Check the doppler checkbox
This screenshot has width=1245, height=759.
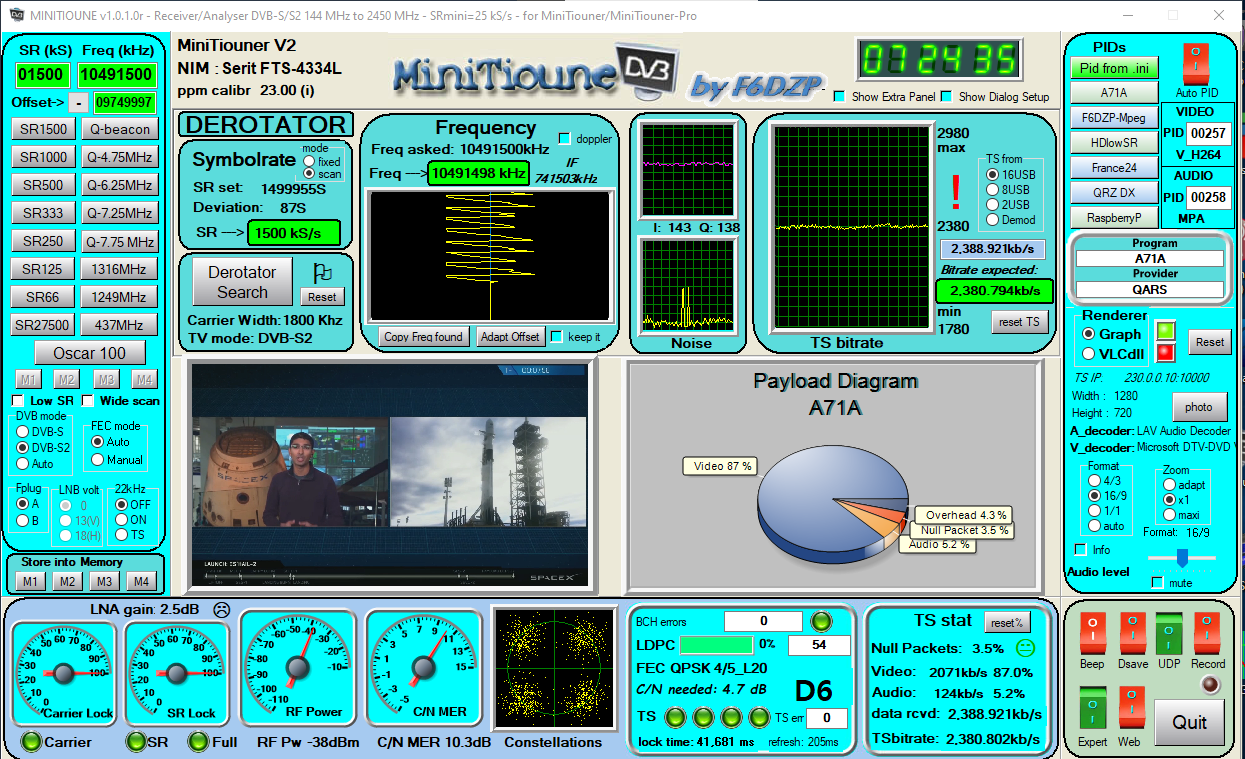pyautogui.click(x=564, y=138)
